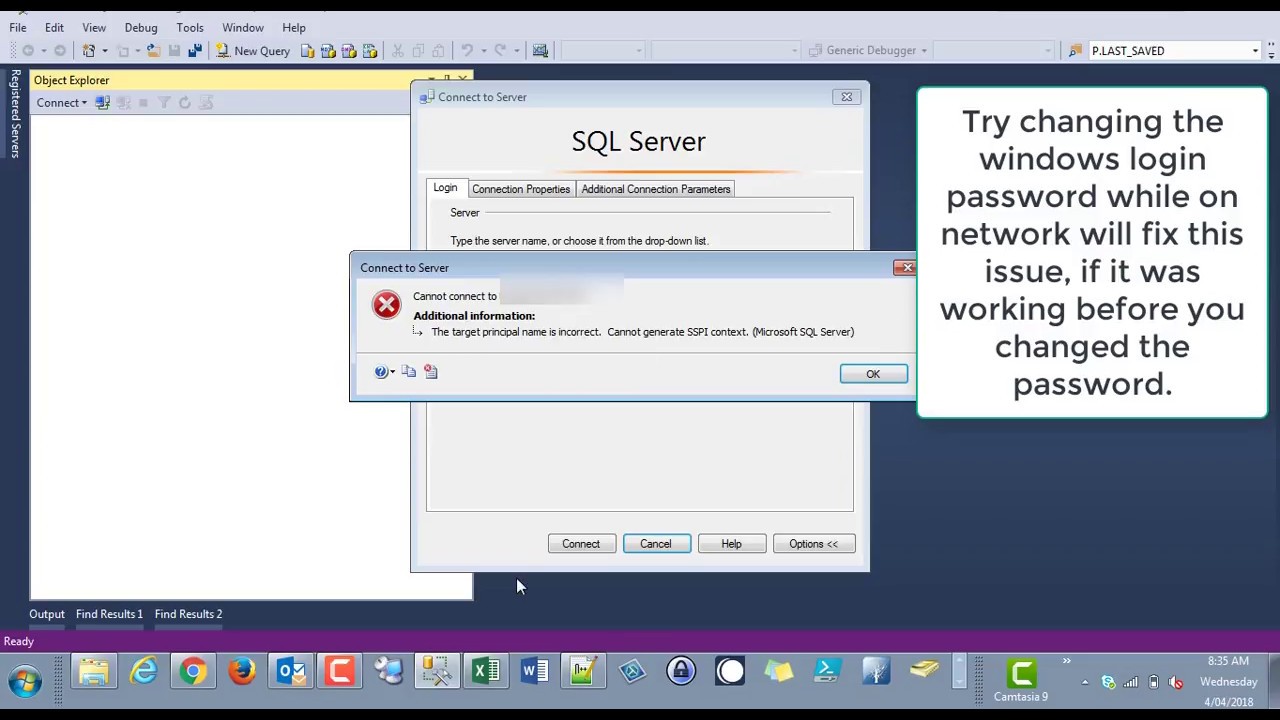Click the Help button in Connect to Server
Screen dimensions: 1280x720
[732, 544]
